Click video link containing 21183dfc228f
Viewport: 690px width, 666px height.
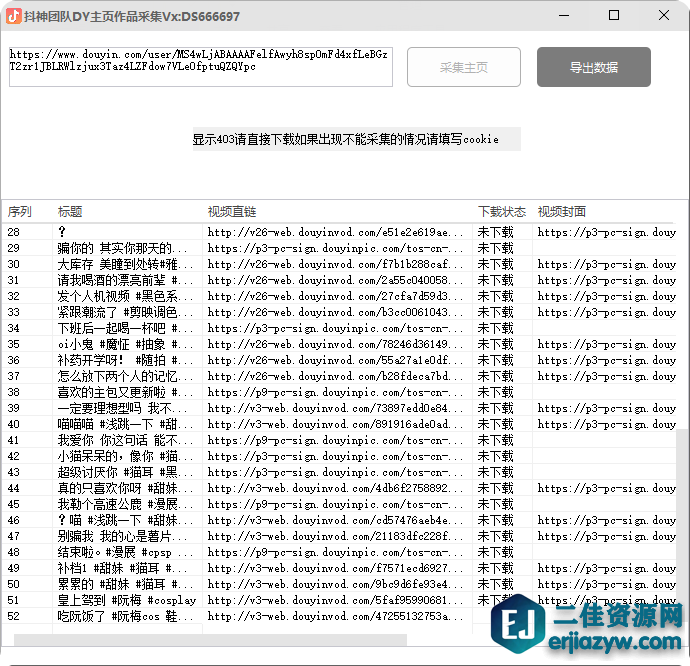point(335,536)
